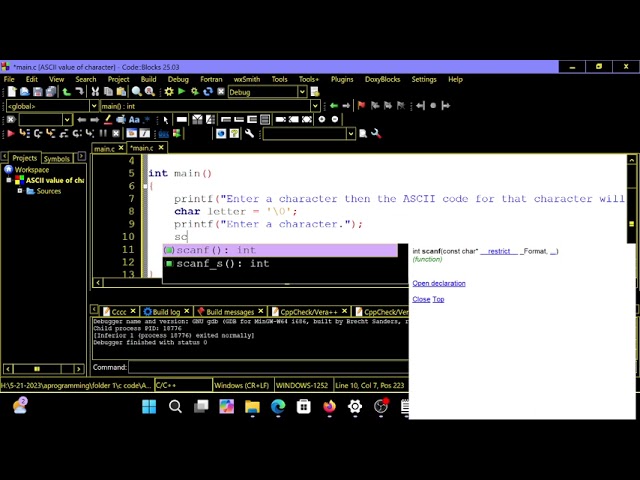The image size is (640, 480).
Task: Toggle bookmark with the red flag
Action: tap(361, 106)
